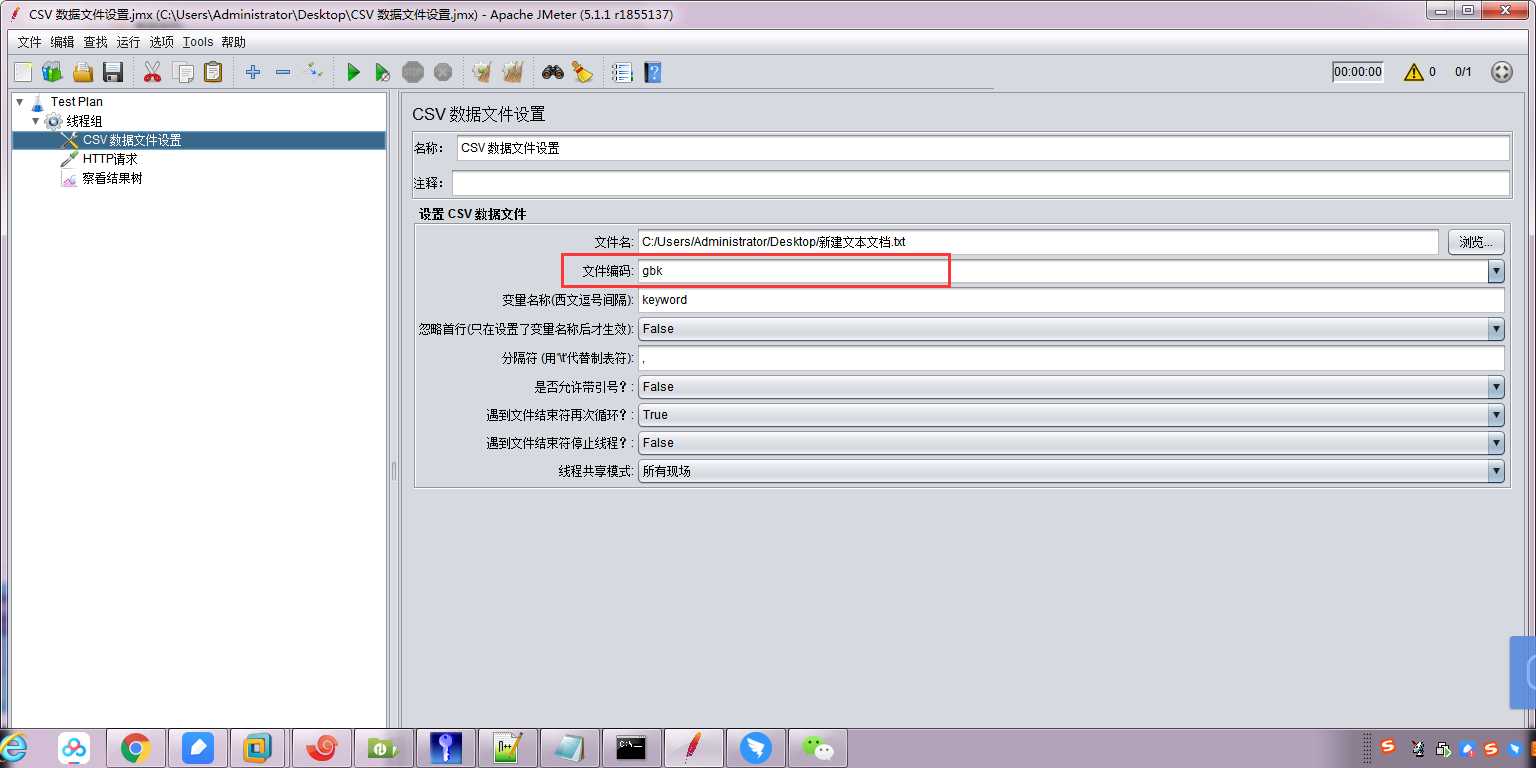Click the grey Stop test icon

[x=412, y=72]
